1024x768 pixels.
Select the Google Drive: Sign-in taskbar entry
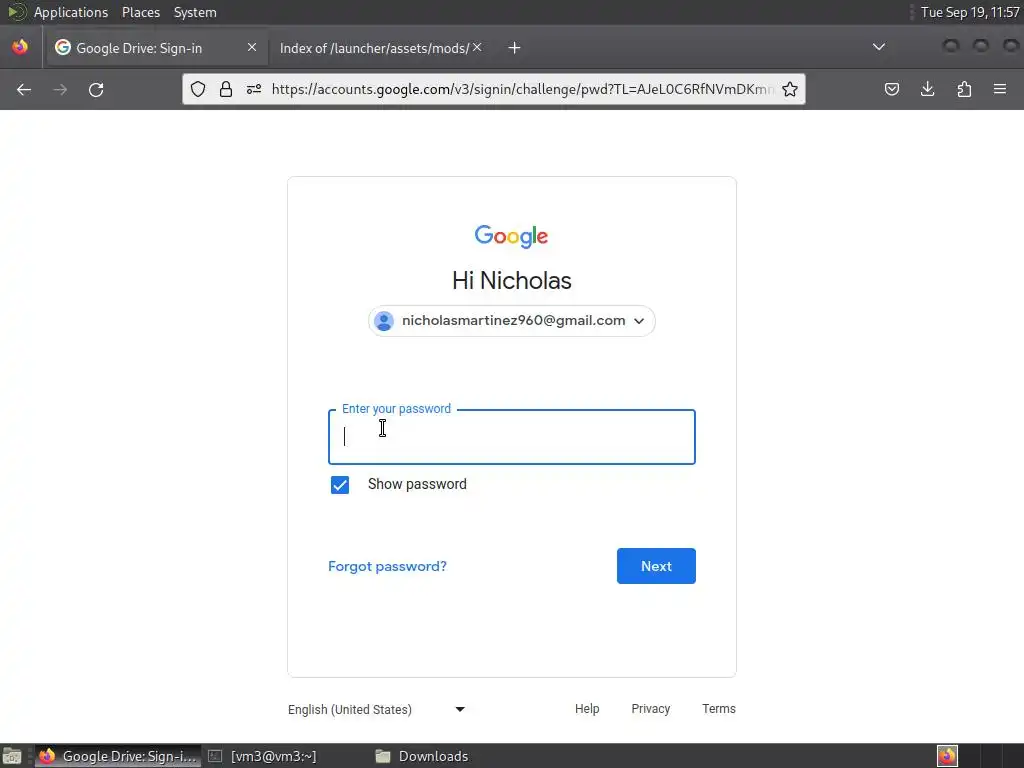coord(118,756)
